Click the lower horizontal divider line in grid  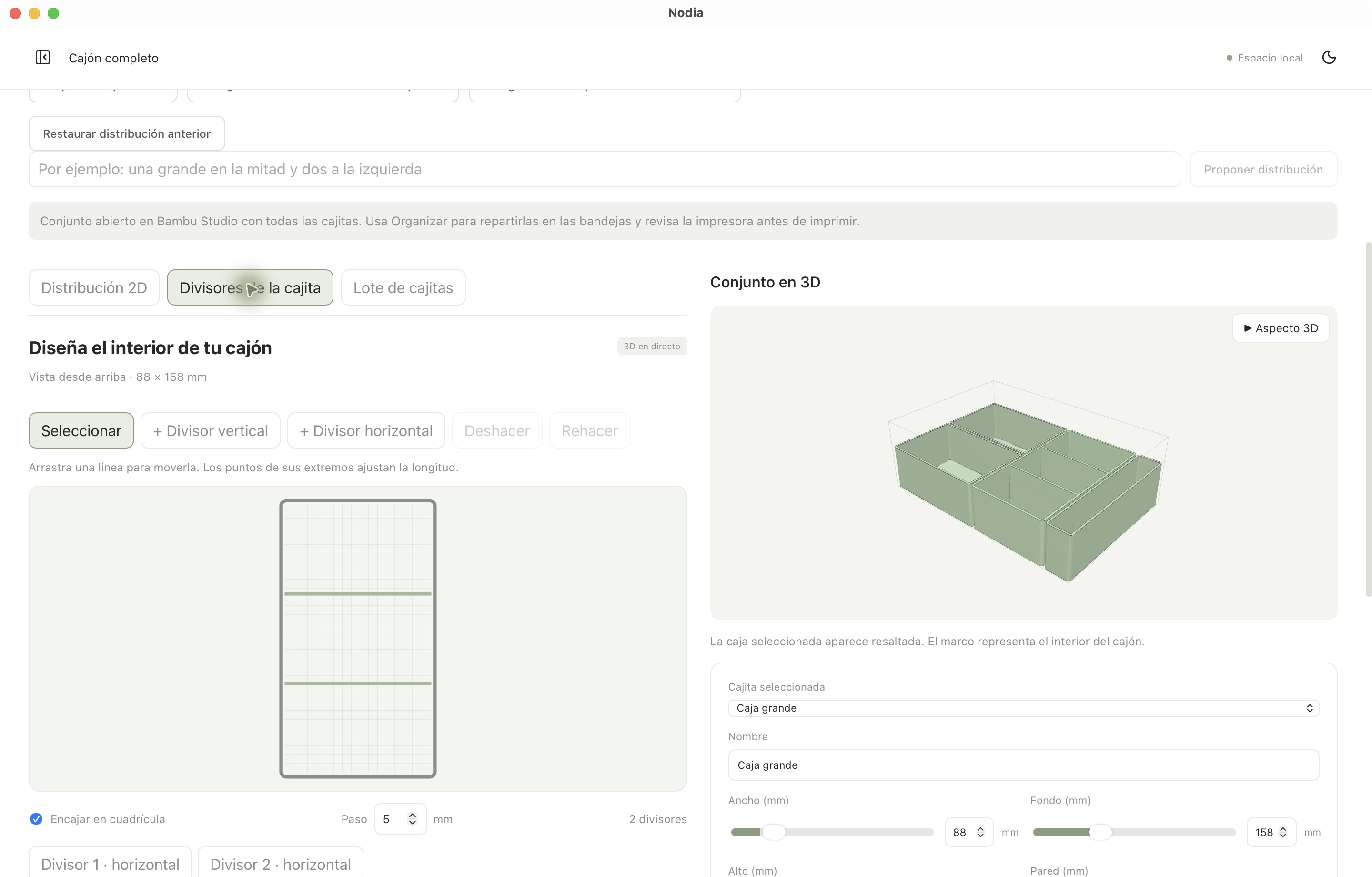coord(358,683)
